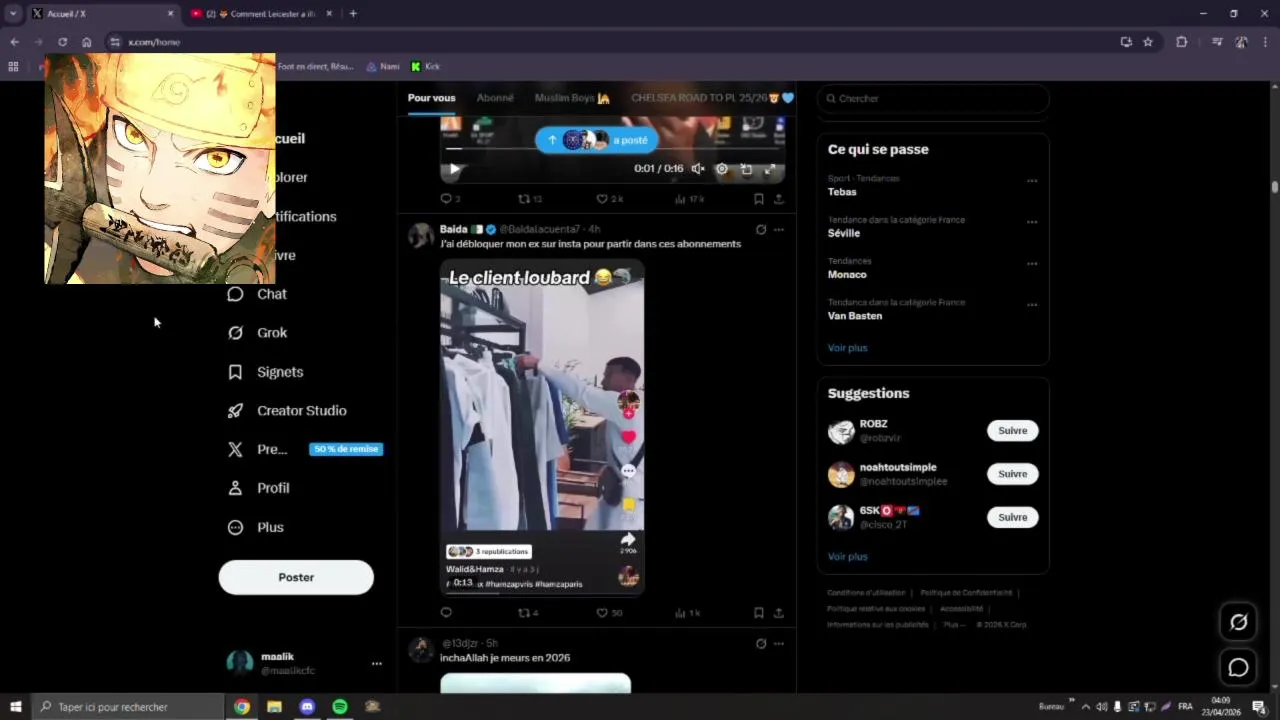
Task: Click the 'a posté' new posts pill
Action: tap(596, 140)
